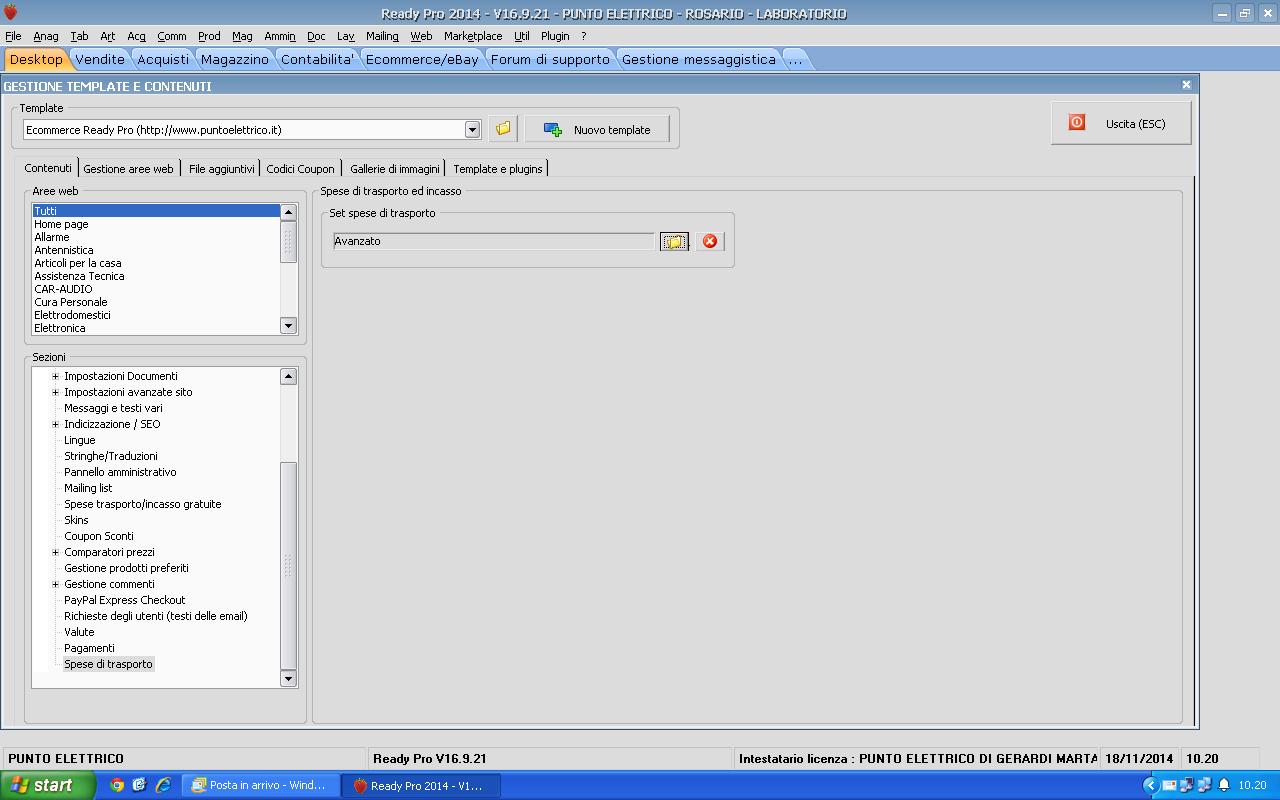The width and height of the screenshot is (1280, 800).
Task: Switch to the Template e plugins tab
Action: [x=498, y=169]
